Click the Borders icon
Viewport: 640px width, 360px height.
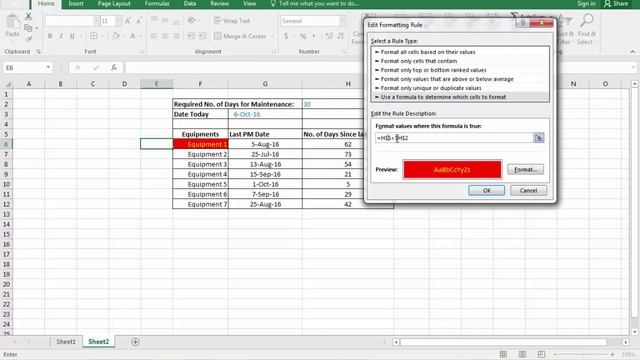93,36
